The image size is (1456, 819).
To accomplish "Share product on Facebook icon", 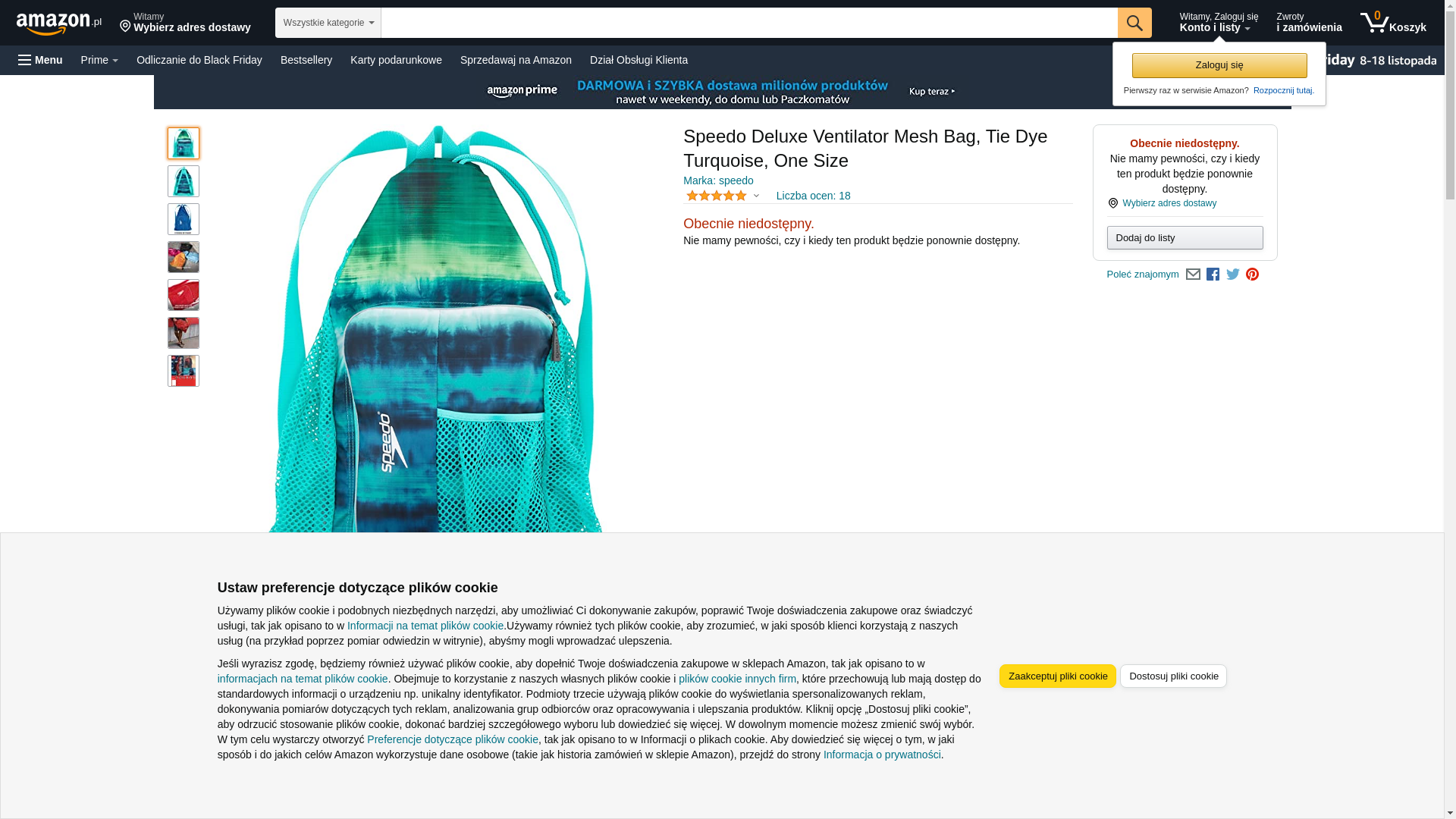I will point(1213,275).
